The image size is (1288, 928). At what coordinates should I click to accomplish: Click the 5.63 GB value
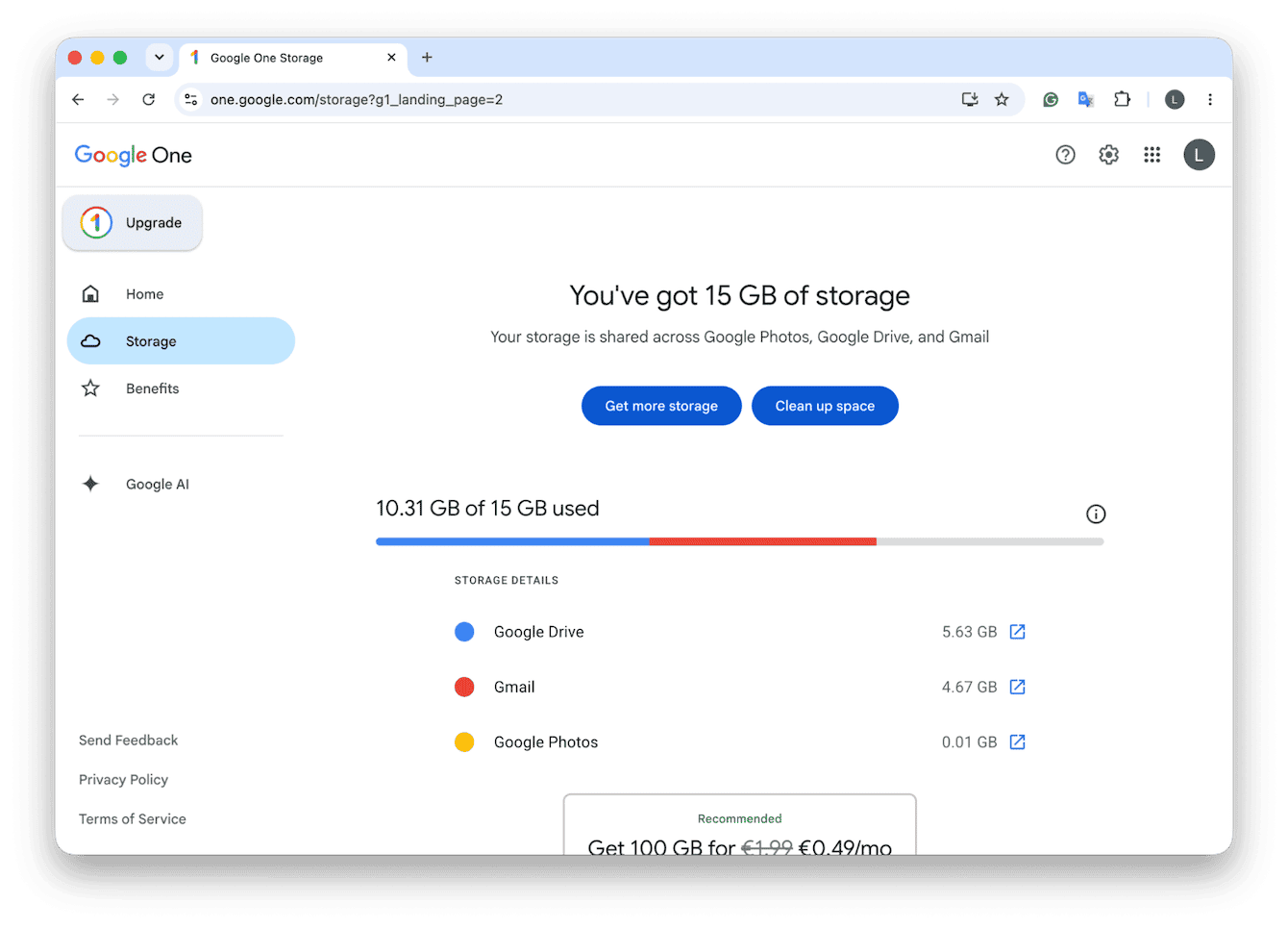[x=970, y=632]
